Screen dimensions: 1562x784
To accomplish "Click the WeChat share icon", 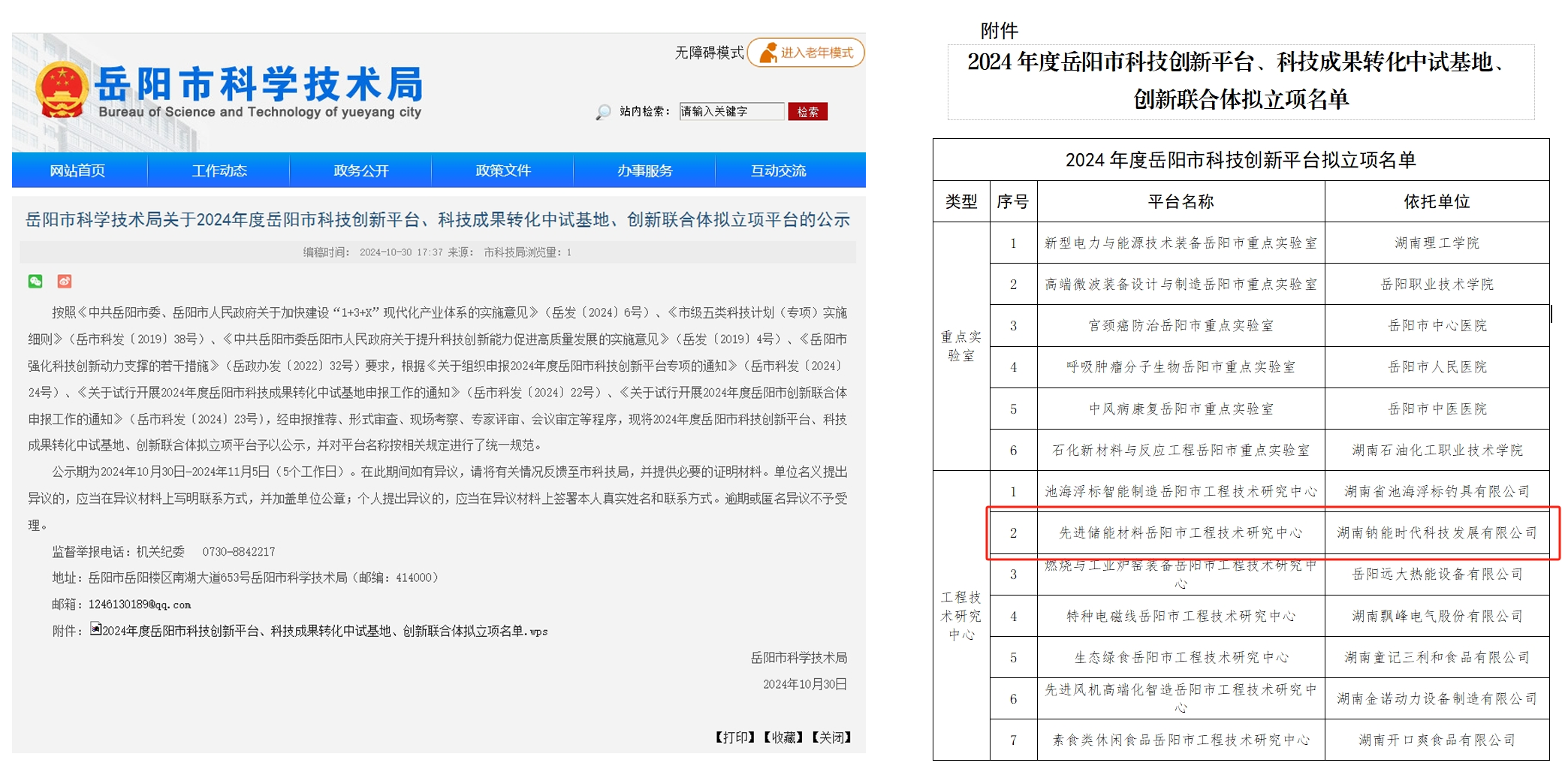I will click(x=33, y=281).
